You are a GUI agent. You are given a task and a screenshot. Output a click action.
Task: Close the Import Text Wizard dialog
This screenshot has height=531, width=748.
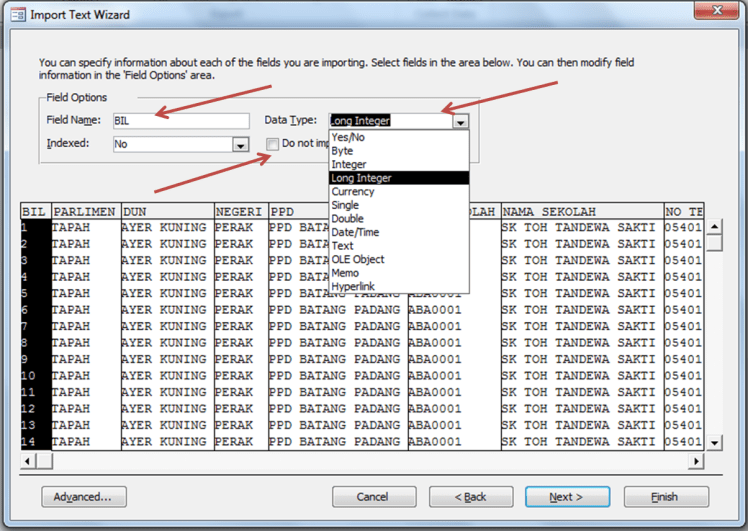tap(717, 10)
